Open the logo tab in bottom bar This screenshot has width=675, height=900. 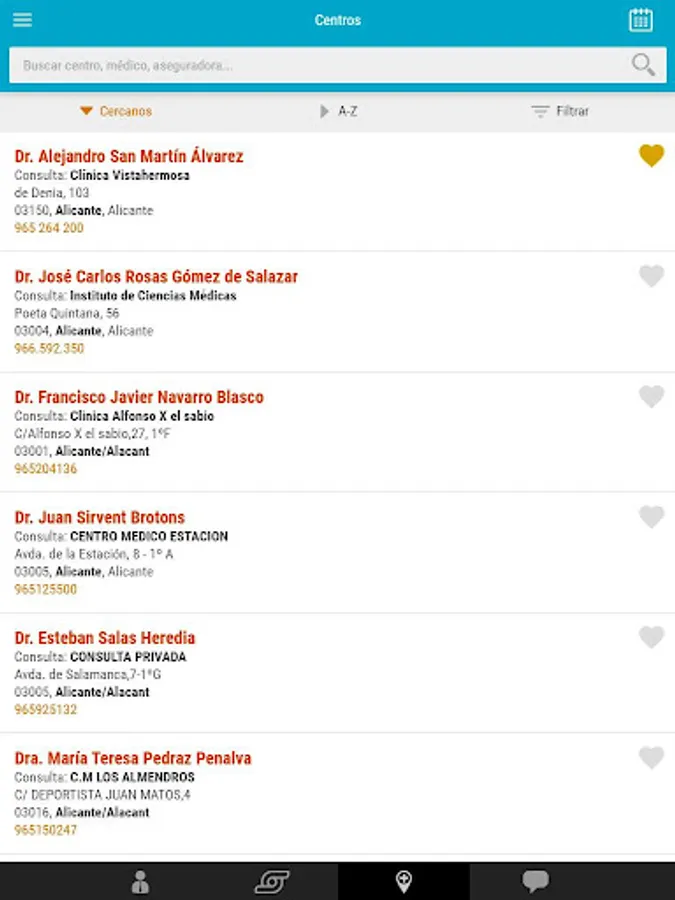tap(271, 882)
